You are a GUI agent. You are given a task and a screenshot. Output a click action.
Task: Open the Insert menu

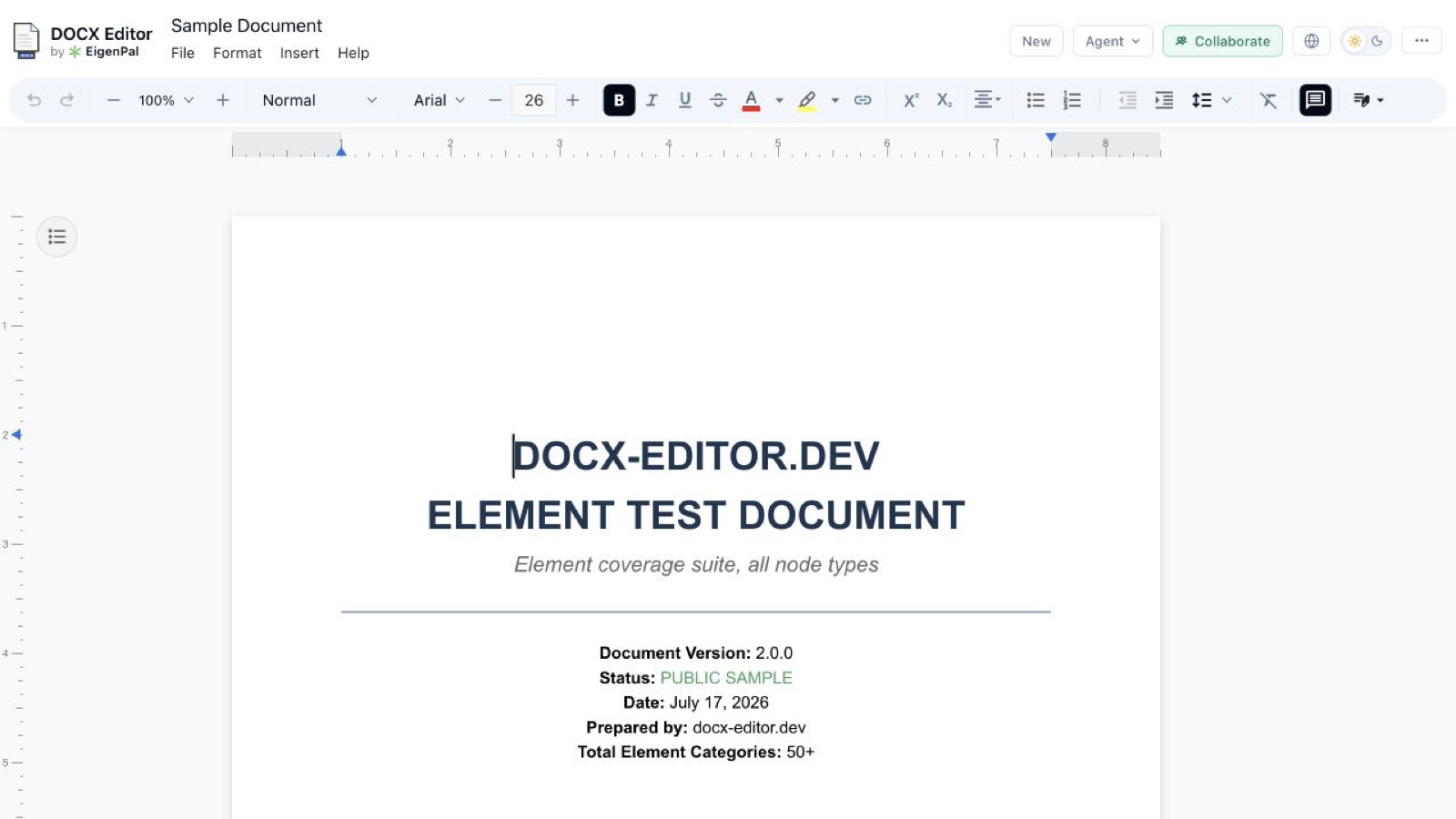299,53
